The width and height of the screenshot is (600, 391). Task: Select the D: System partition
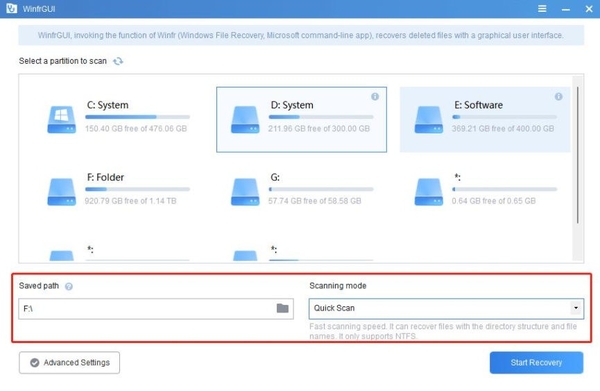(302, 119)
